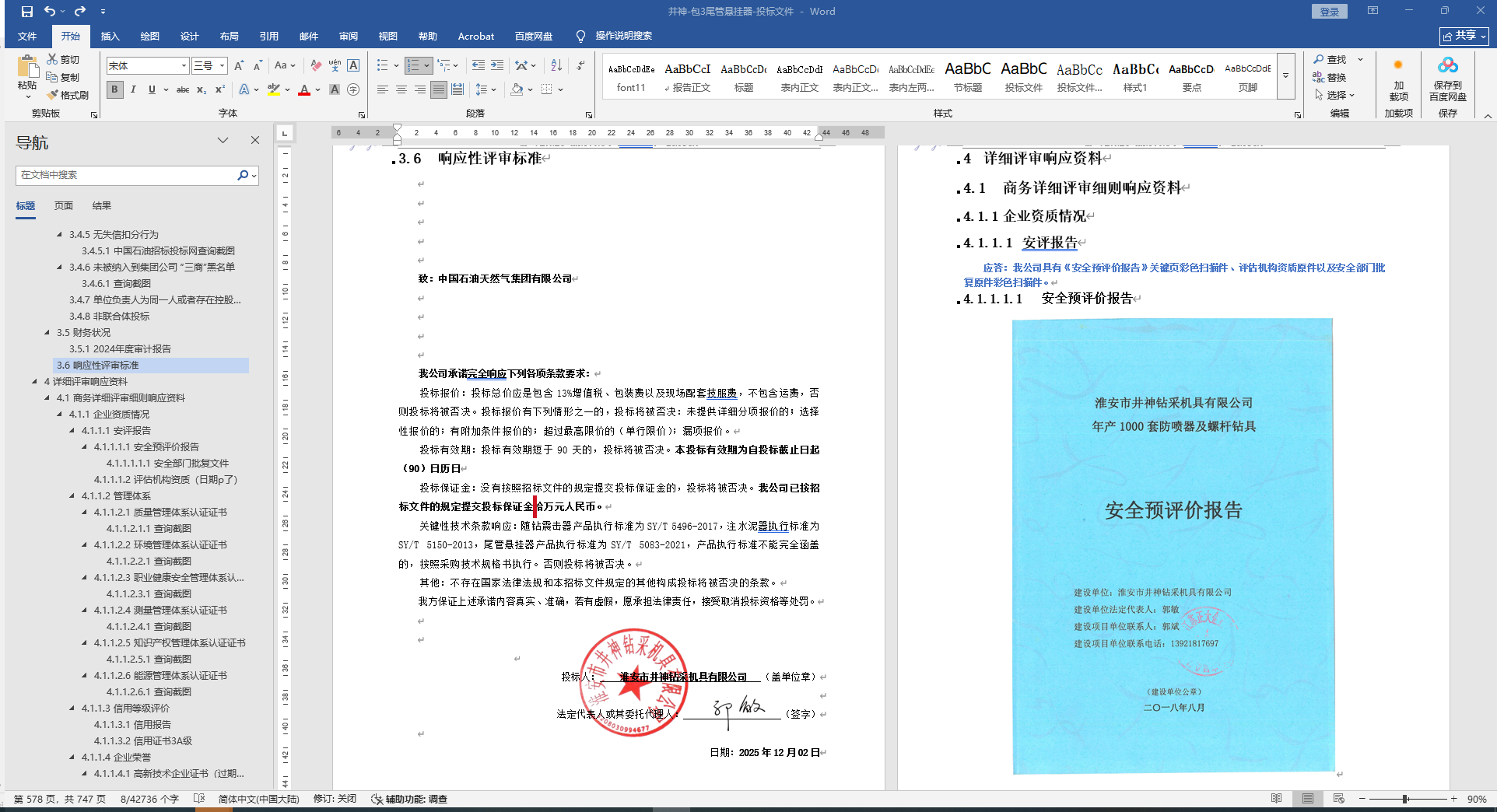Open the 页面 tab in the navigation pane
The height and width of the screenshot is (812, 1497).
click(x=64, y=206)
